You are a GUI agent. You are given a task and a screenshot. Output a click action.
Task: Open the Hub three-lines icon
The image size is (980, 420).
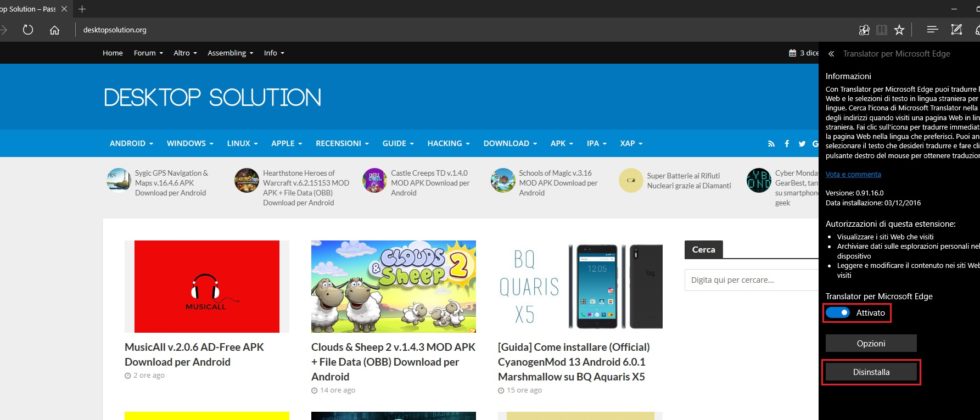[x=932, y=29]
